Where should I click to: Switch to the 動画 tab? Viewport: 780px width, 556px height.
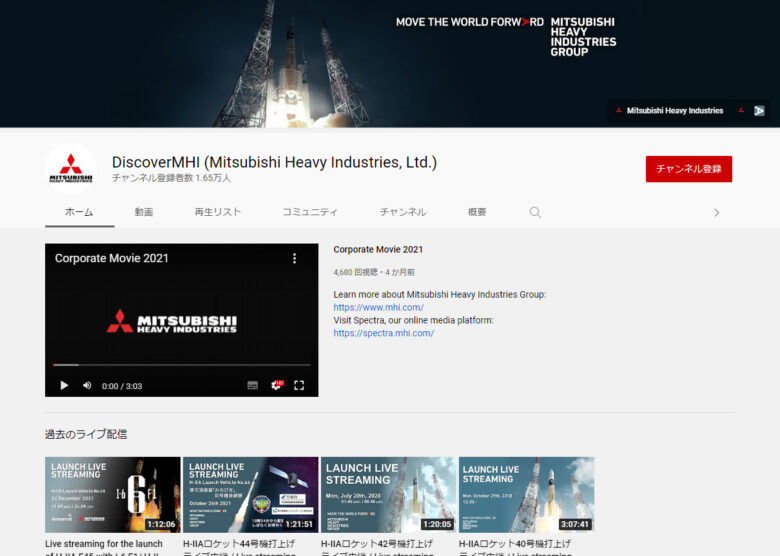(x=144, y=212)
